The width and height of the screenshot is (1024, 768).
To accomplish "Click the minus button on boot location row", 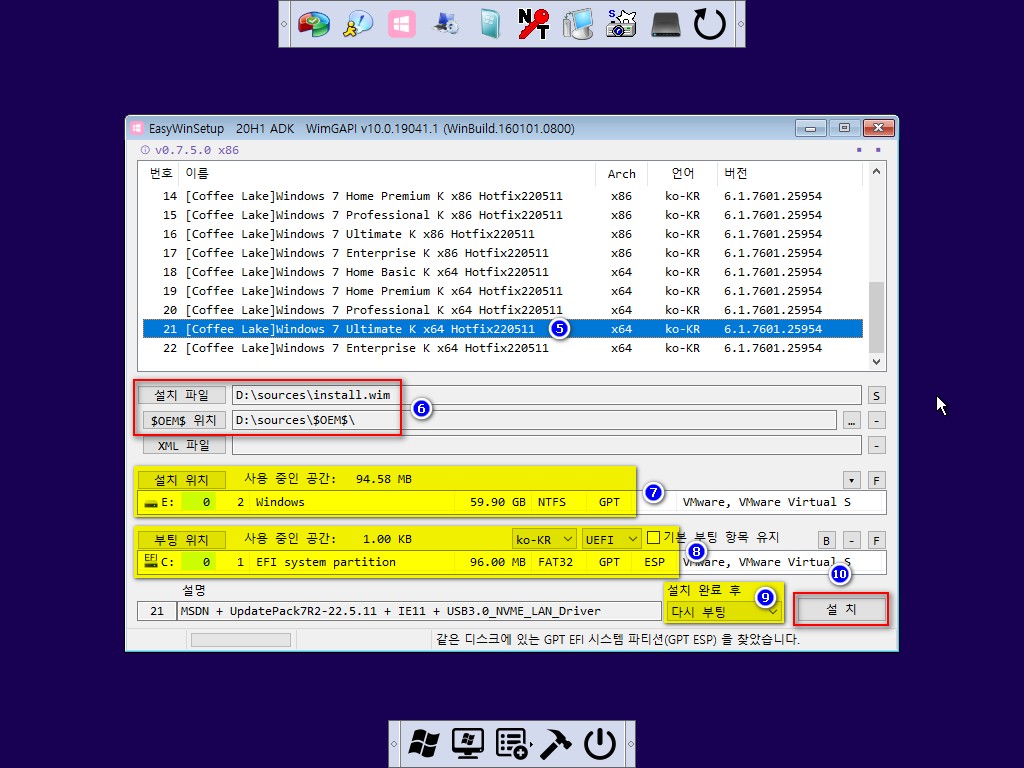I will click(x=852, y=540).
